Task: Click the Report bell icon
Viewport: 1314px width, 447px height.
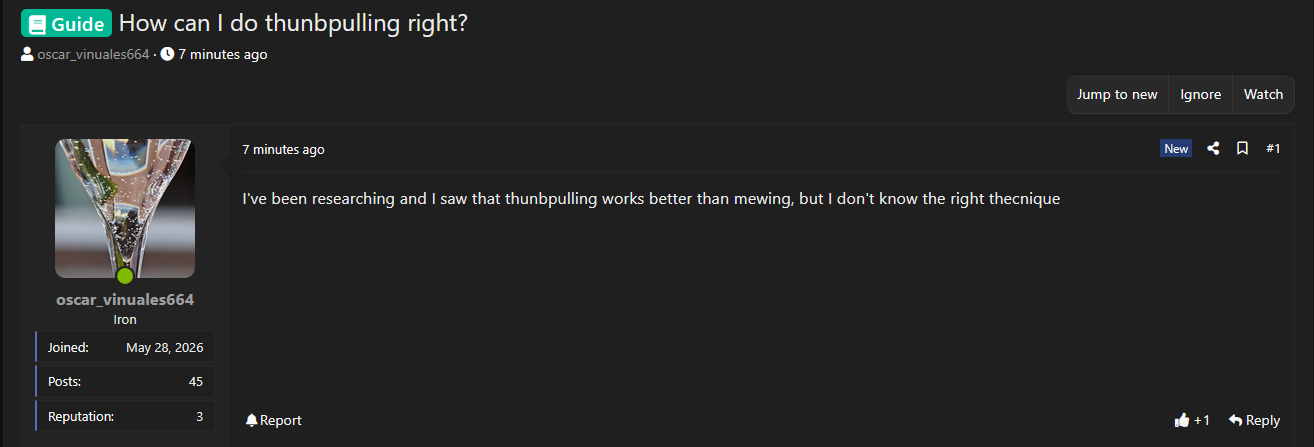Action: [251, 420]
